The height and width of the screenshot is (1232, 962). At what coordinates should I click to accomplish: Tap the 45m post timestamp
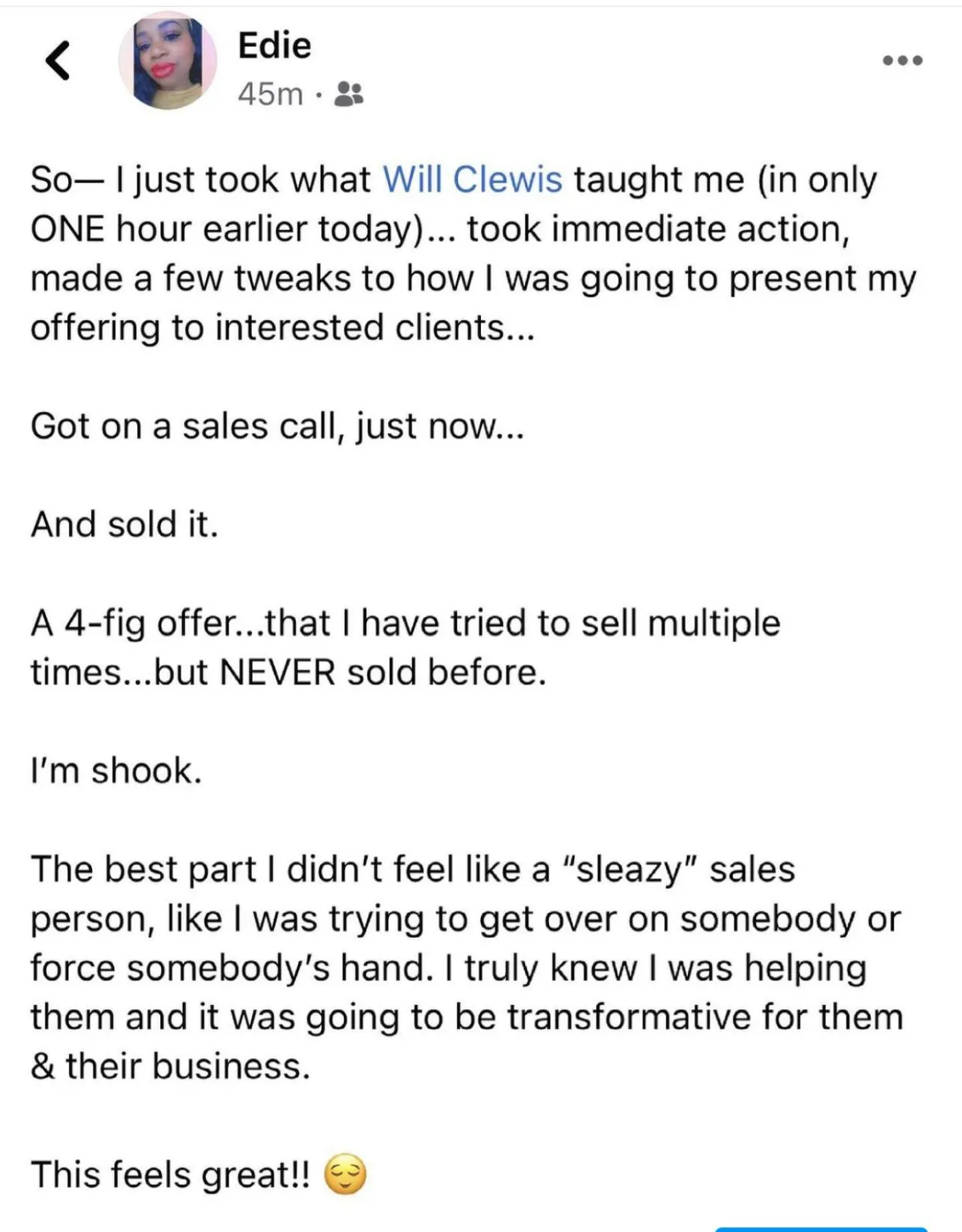coord(270,95)
